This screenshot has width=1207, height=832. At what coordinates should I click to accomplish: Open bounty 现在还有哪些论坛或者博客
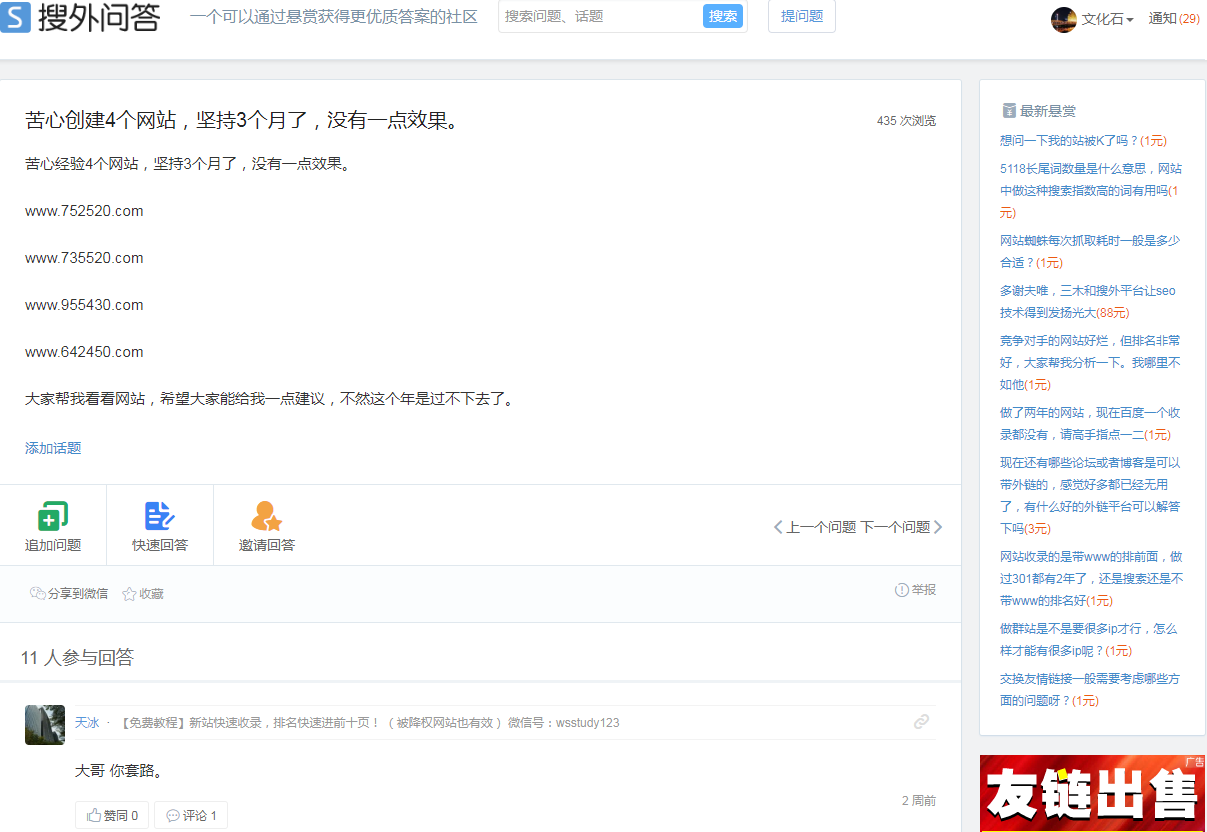[x=1090, y=495]
